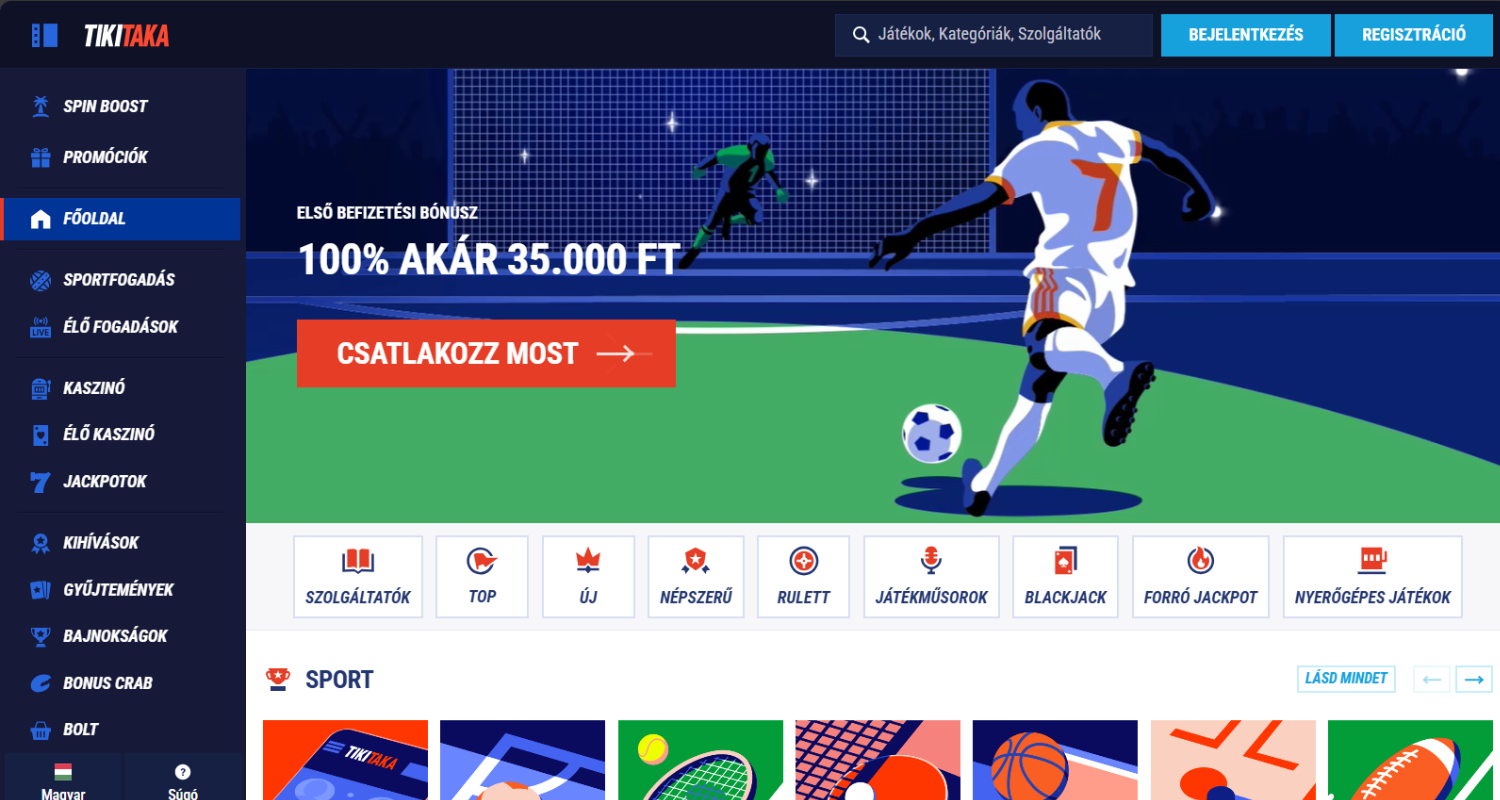
Task: Open the Magyar language selector
Action: tap(62, 780)
